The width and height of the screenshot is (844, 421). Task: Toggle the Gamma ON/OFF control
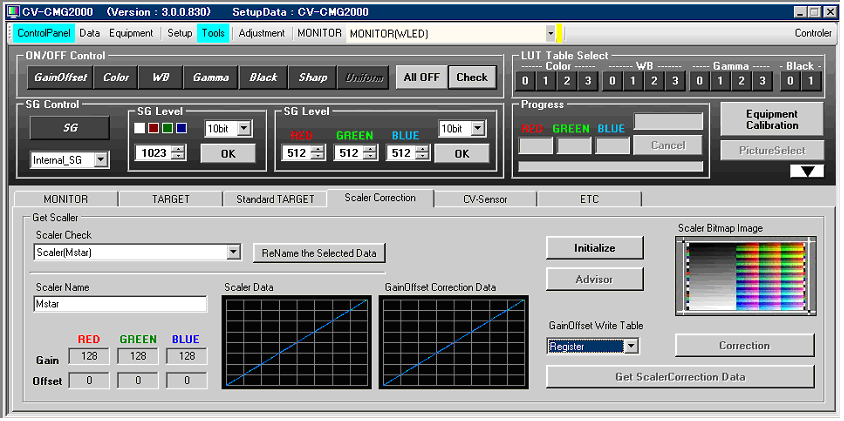point(210,78)
